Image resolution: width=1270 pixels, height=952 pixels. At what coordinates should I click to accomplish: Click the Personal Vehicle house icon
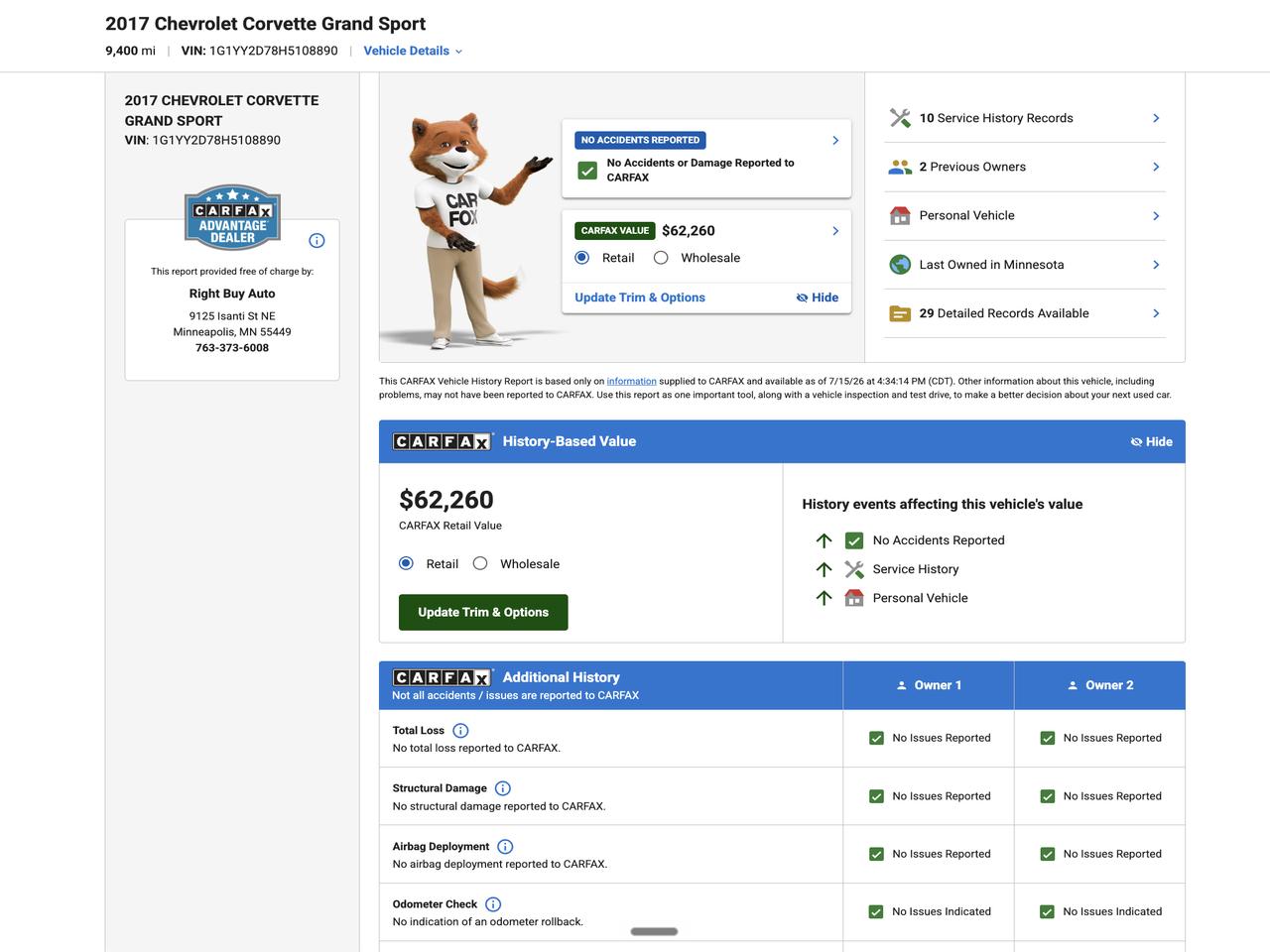click(900, 215)
